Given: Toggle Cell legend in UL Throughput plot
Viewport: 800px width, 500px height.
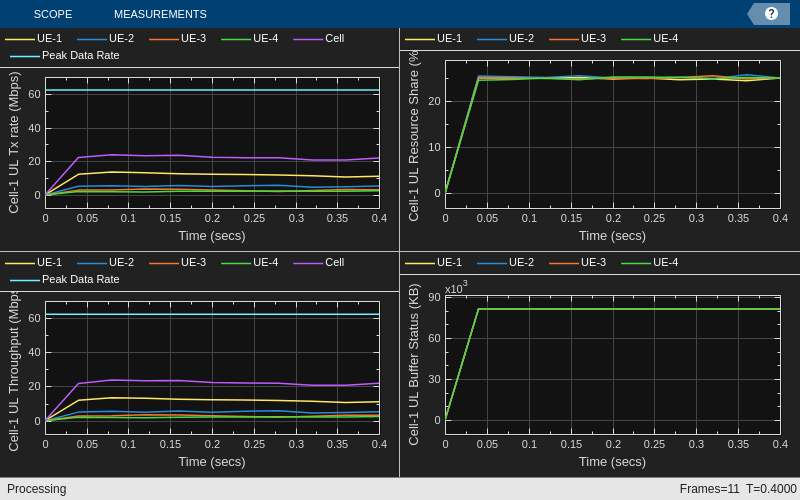Looking at the screenshot, I should tap(319, 262).
